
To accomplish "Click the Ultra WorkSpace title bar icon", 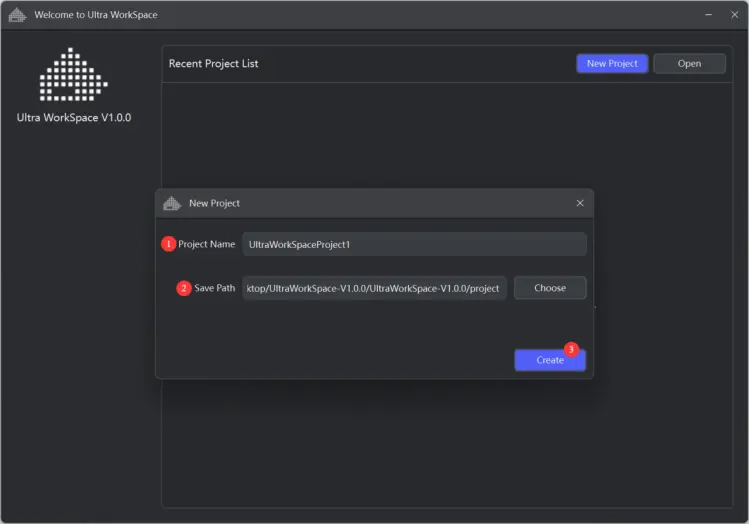I will (x=17, y=15).
